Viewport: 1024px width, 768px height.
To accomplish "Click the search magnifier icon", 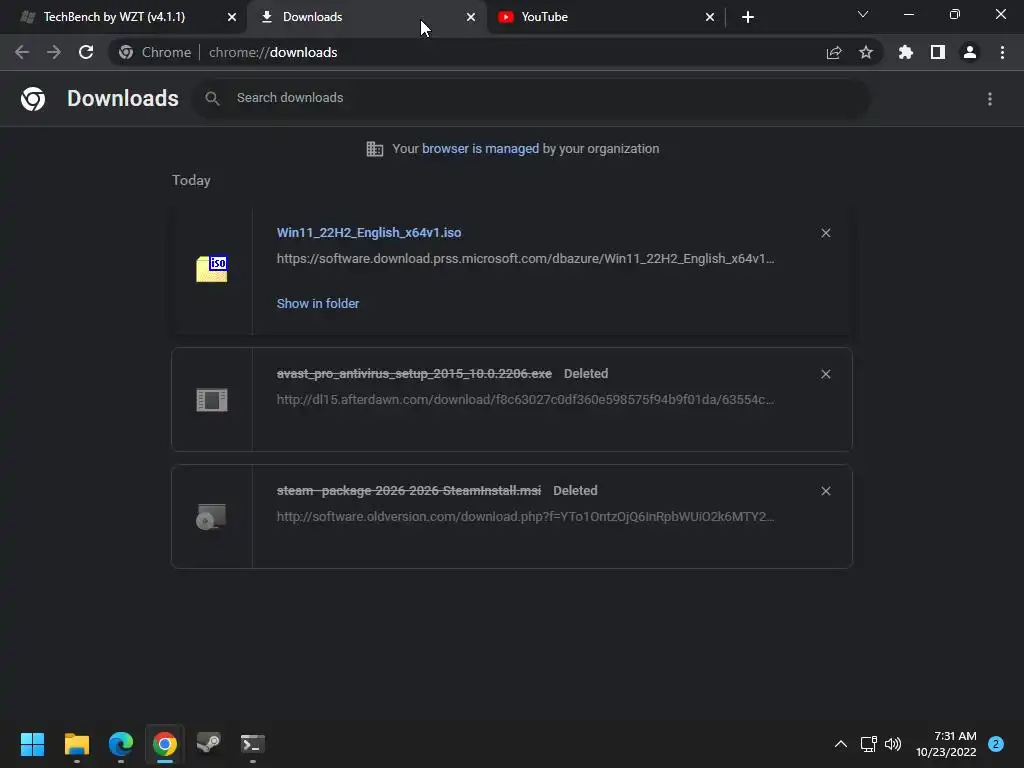I will [212, 98].
